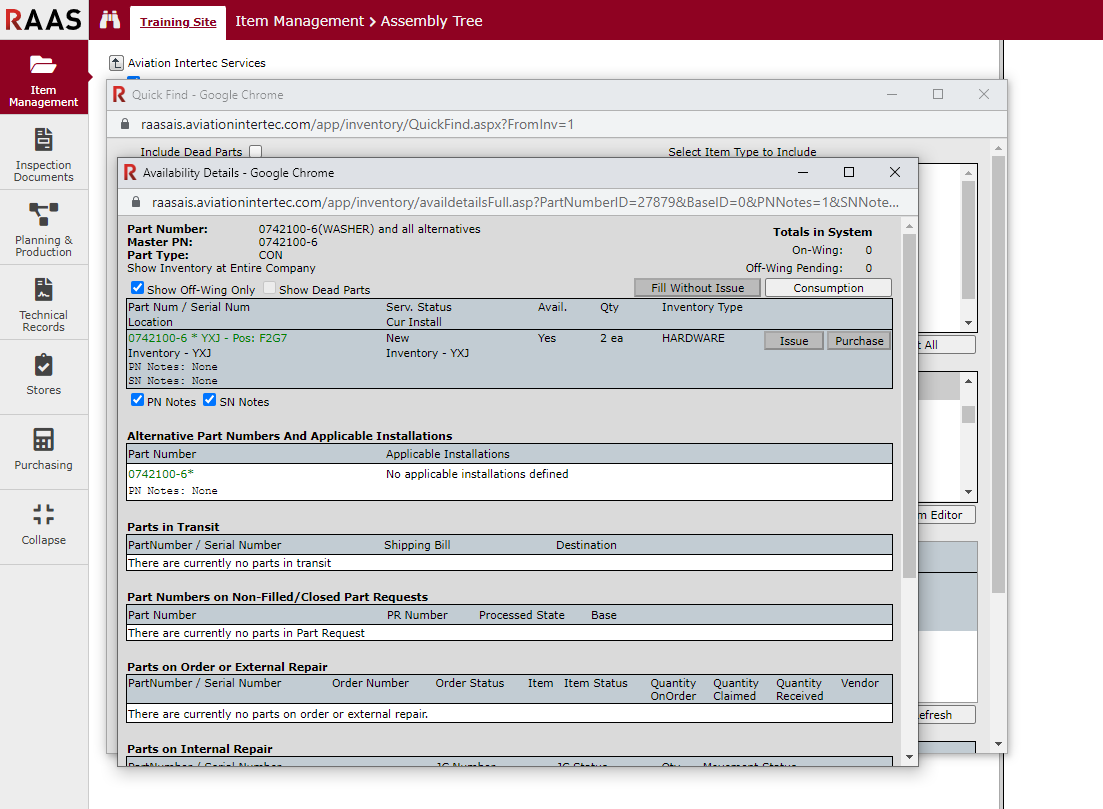Click Item Management in the breadcrumb

pos(299,21)
